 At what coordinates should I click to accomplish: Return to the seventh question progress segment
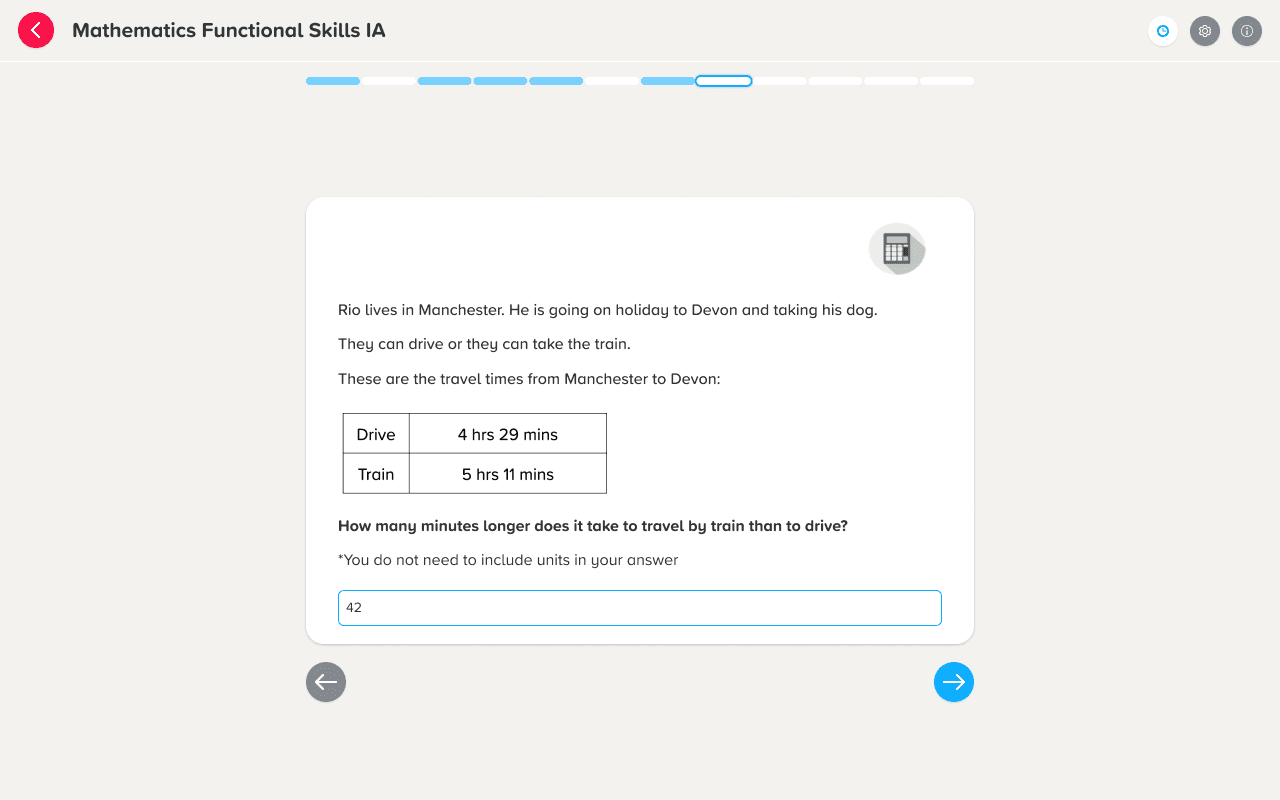pos(668,81)
